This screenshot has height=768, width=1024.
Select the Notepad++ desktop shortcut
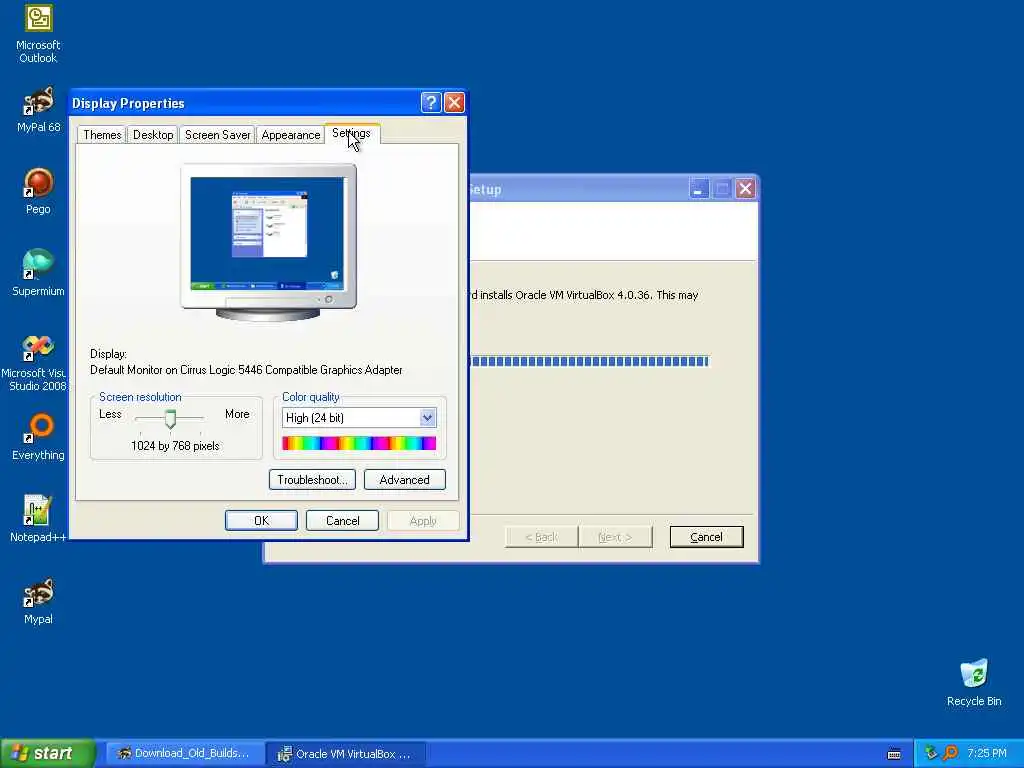coord(39,519)
